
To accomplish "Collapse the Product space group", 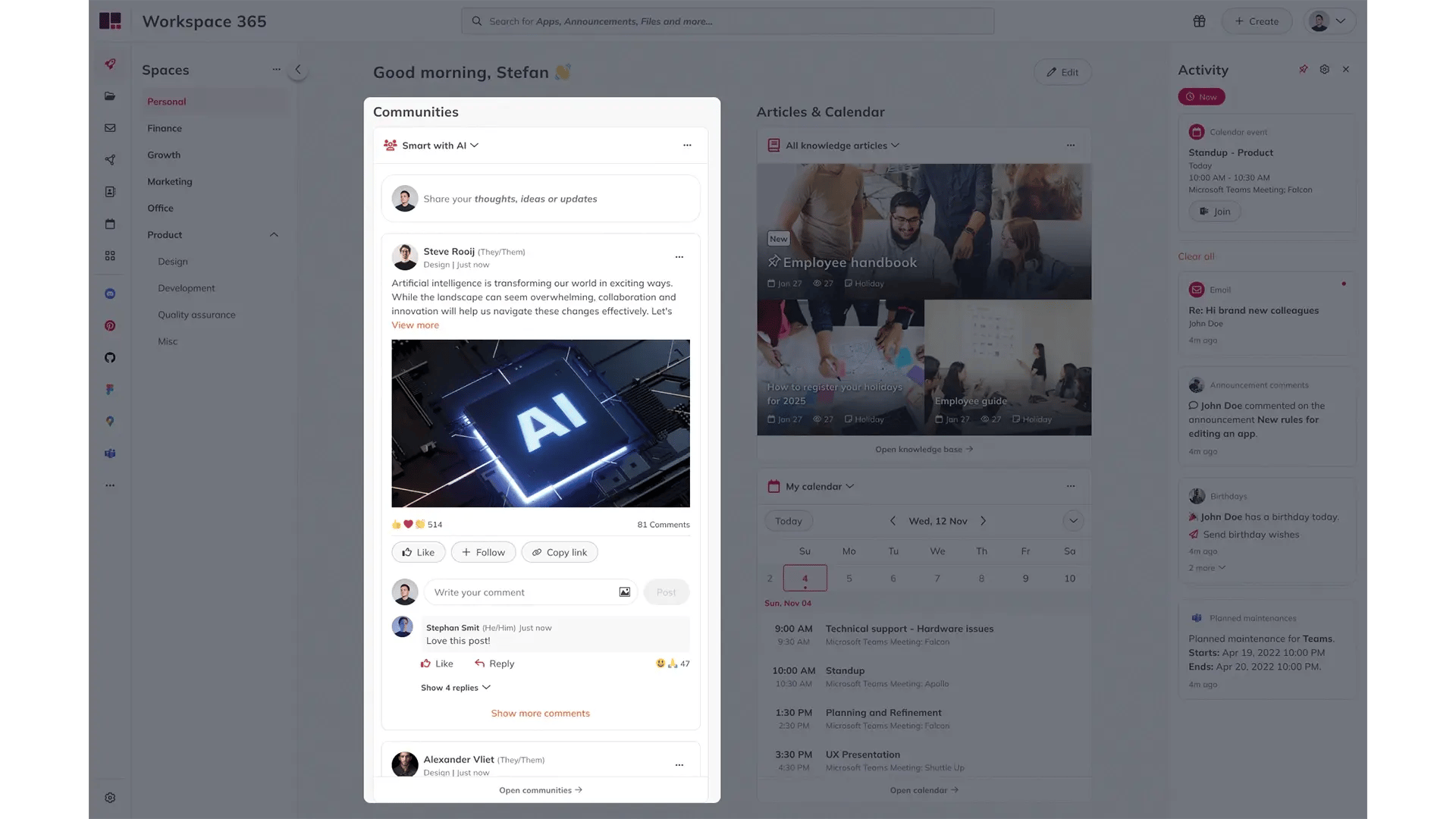I will pos(274,235).
